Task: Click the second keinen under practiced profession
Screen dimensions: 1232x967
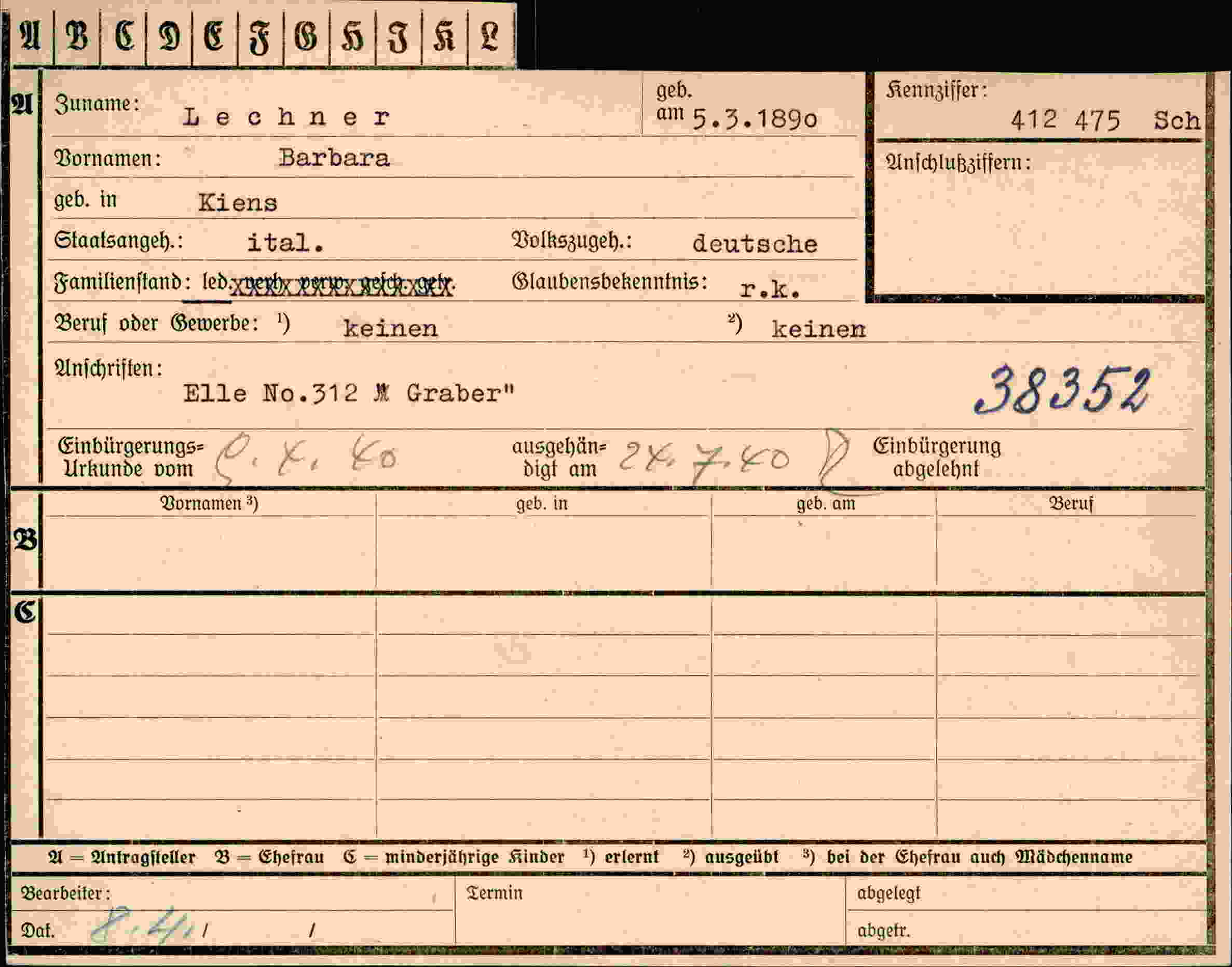Action: 818,329
